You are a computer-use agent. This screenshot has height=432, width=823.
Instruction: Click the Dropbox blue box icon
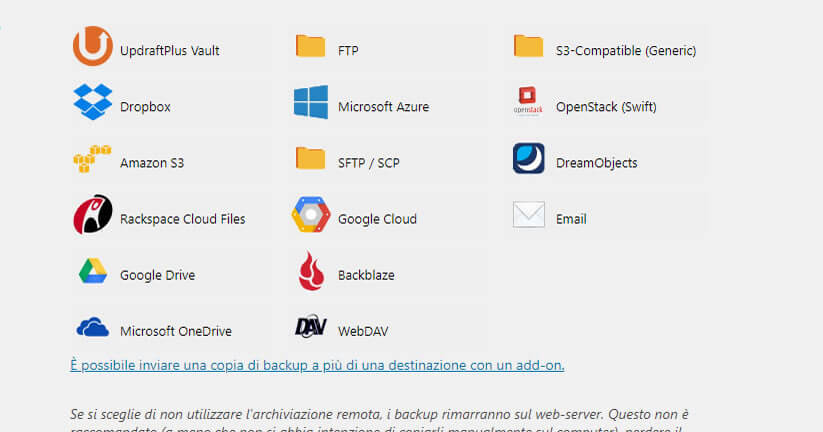pos(93,102)
